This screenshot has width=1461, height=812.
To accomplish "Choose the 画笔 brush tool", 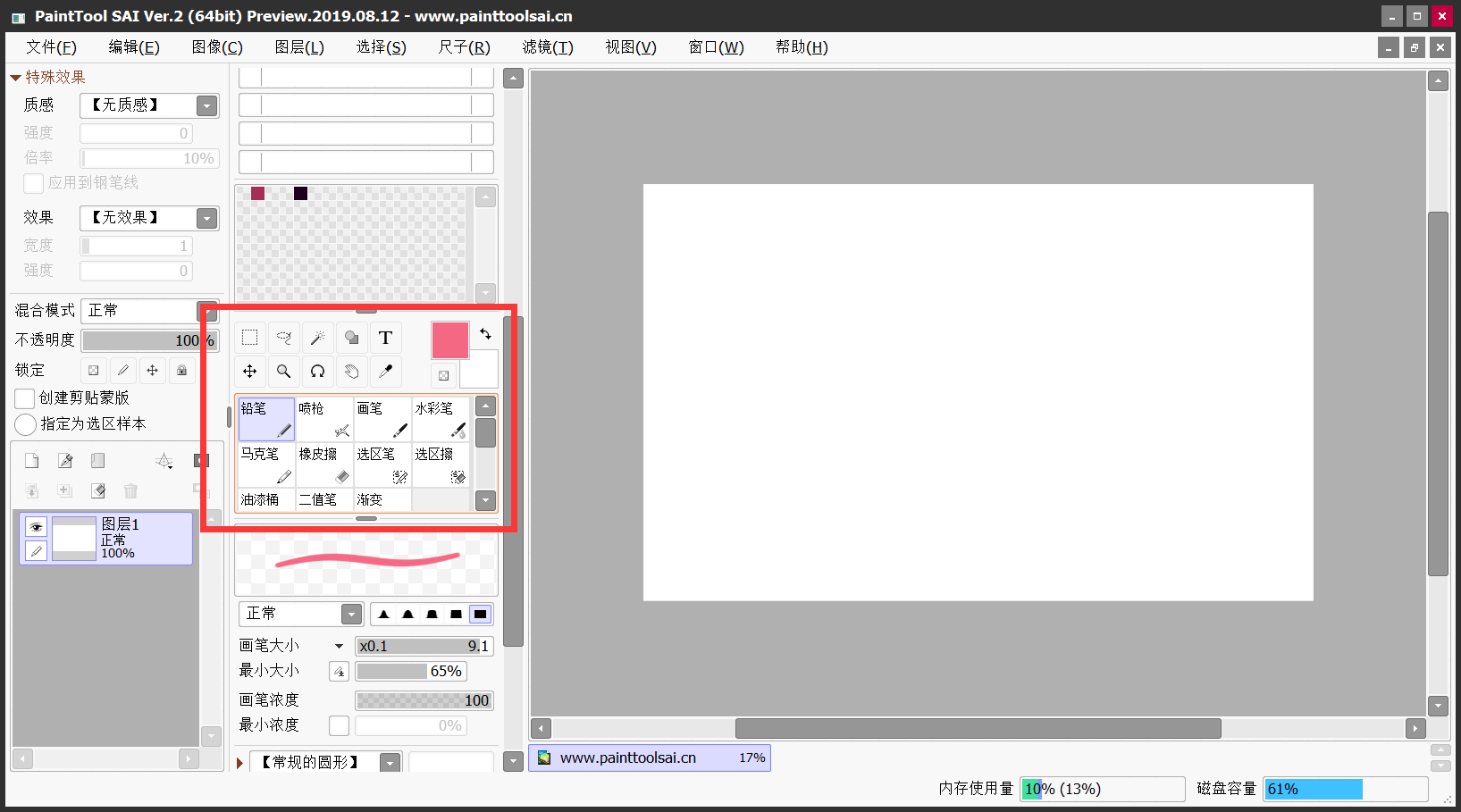I will 382,420.
